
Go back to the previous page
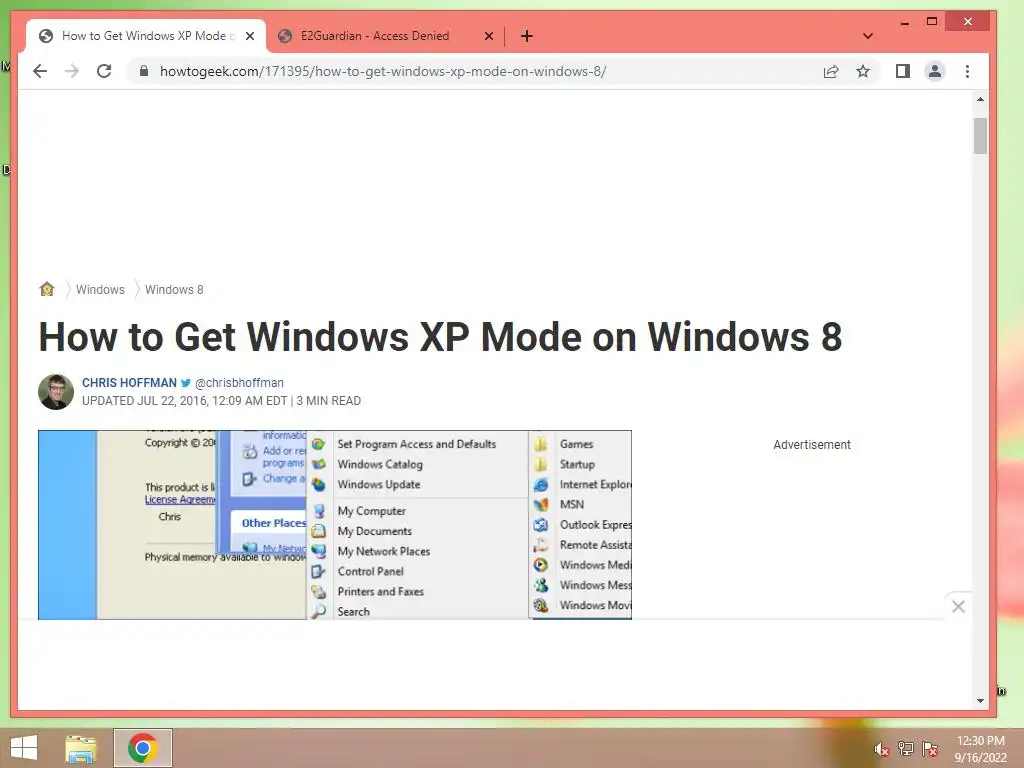pyautogui.click(x=40, y=71)
